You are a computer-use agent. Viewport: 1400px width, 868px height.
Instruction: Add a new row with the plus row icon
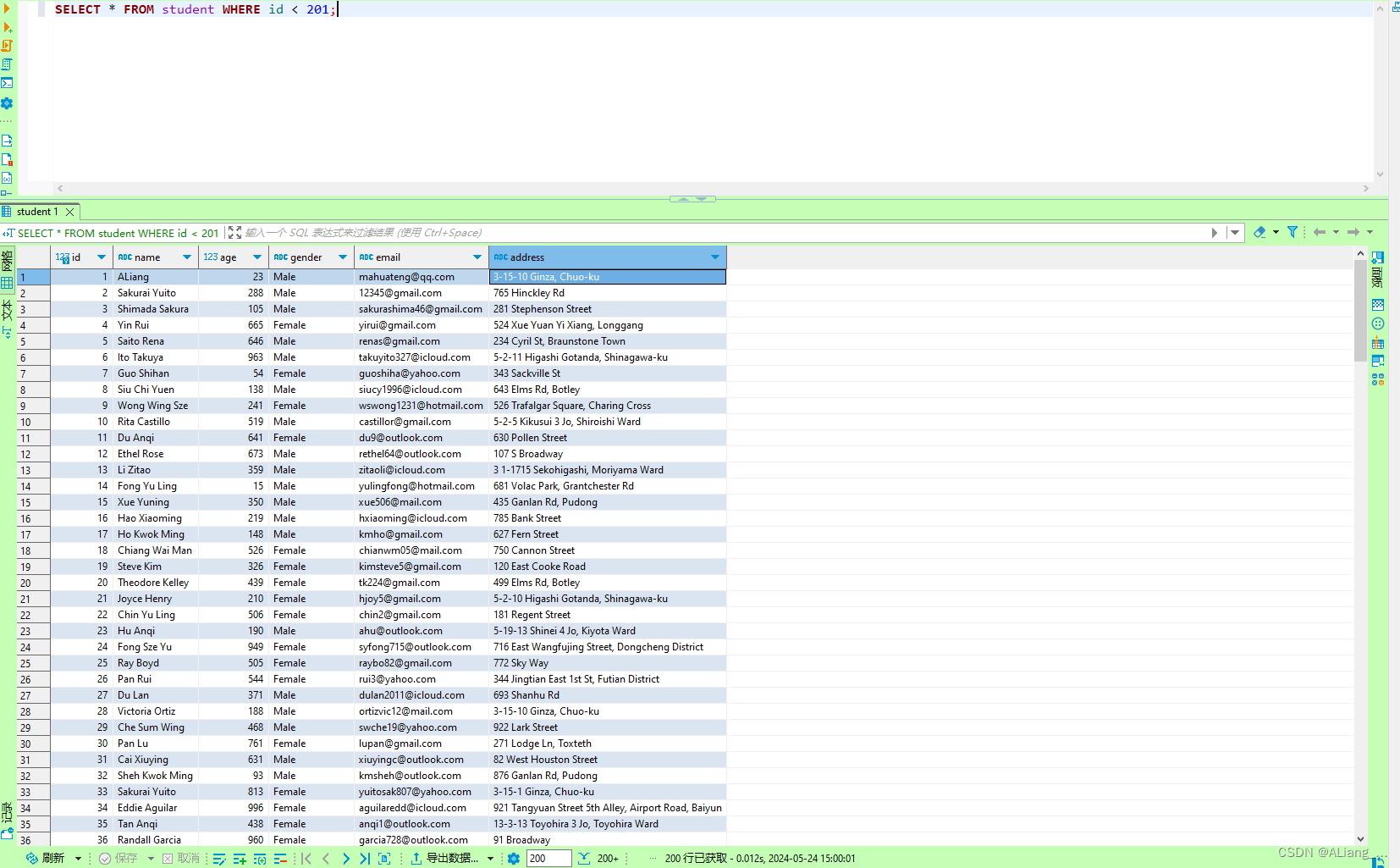point(240,859)
